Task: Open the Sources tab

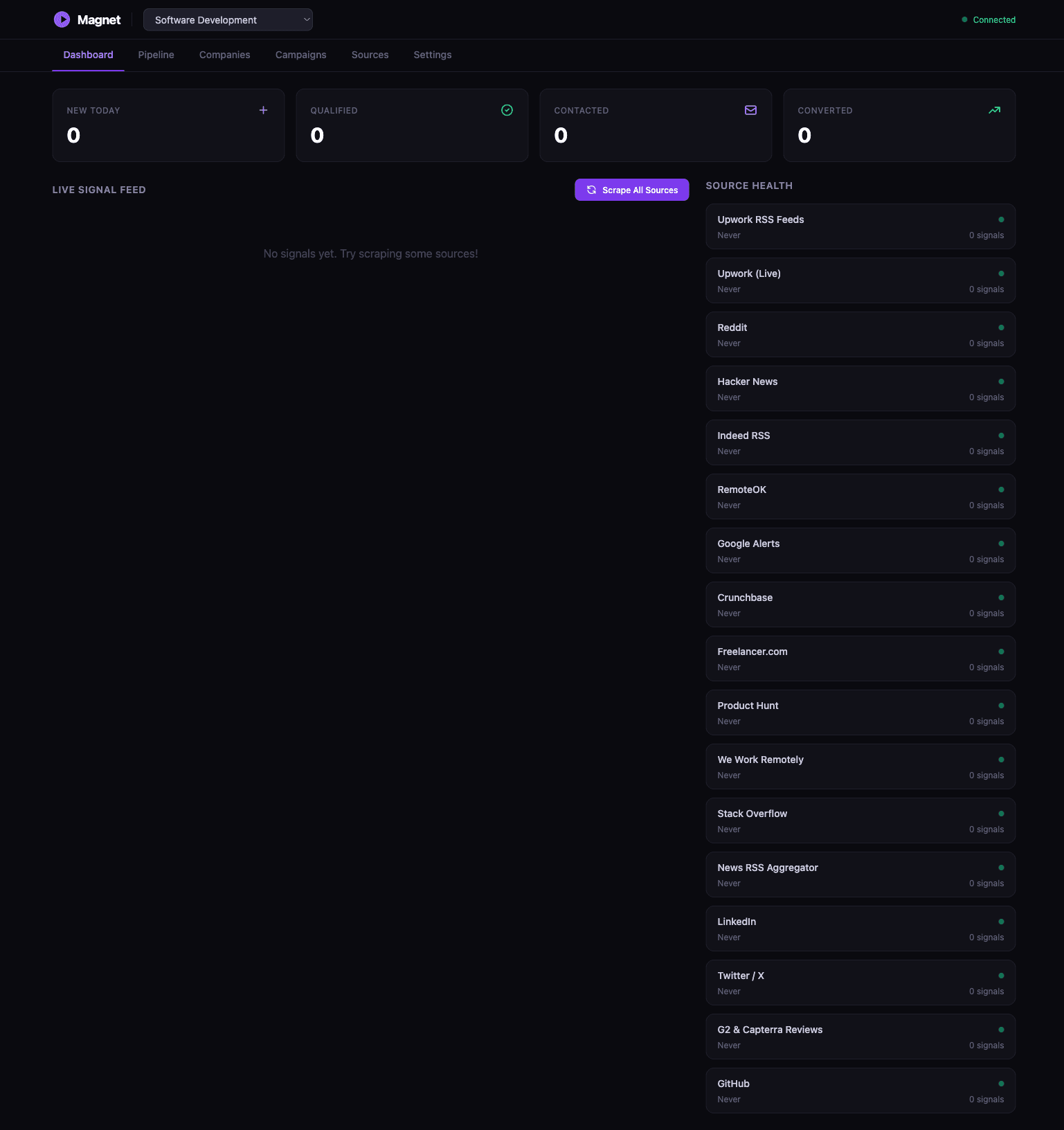Action: [x=370, y=55]
